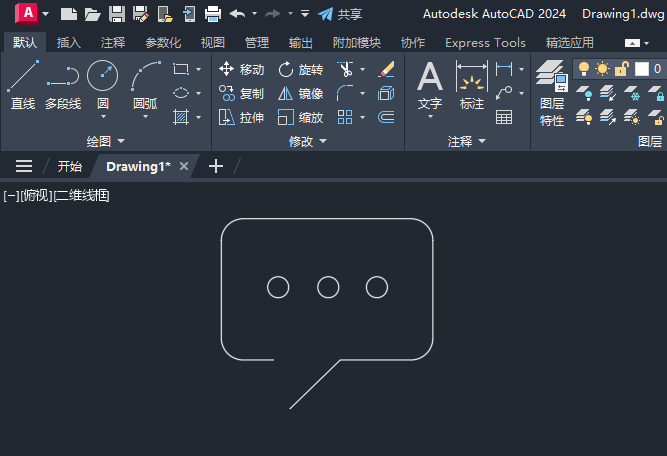
Task: Switch to the Start (开始) file tab
Action: 69,166
